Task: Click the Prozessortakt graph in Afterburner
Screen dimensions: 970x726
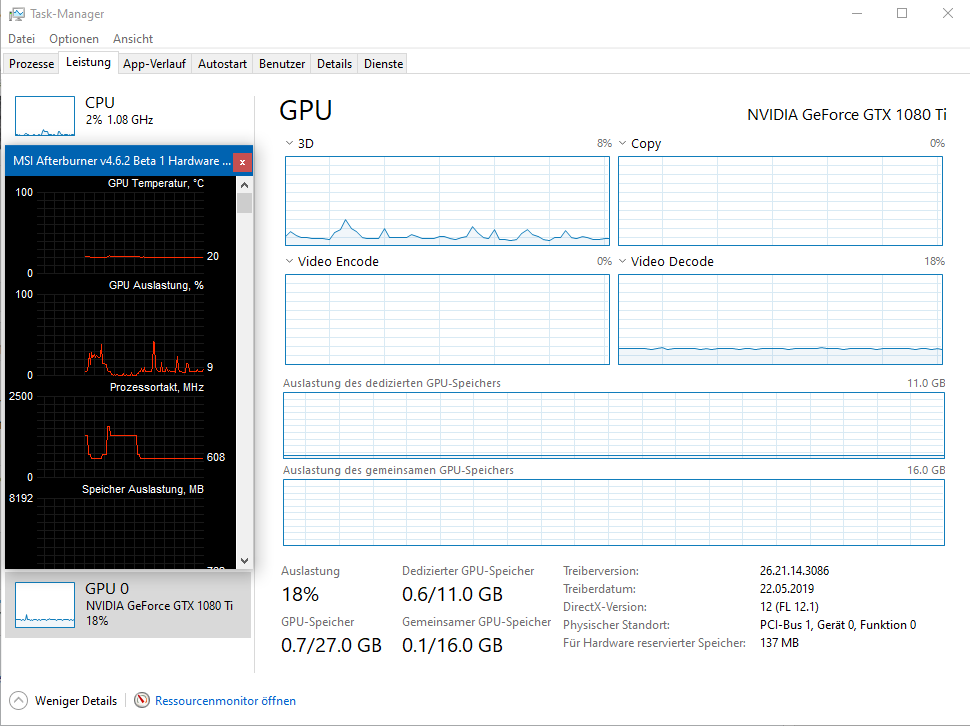Action: [x=121, y=437]
